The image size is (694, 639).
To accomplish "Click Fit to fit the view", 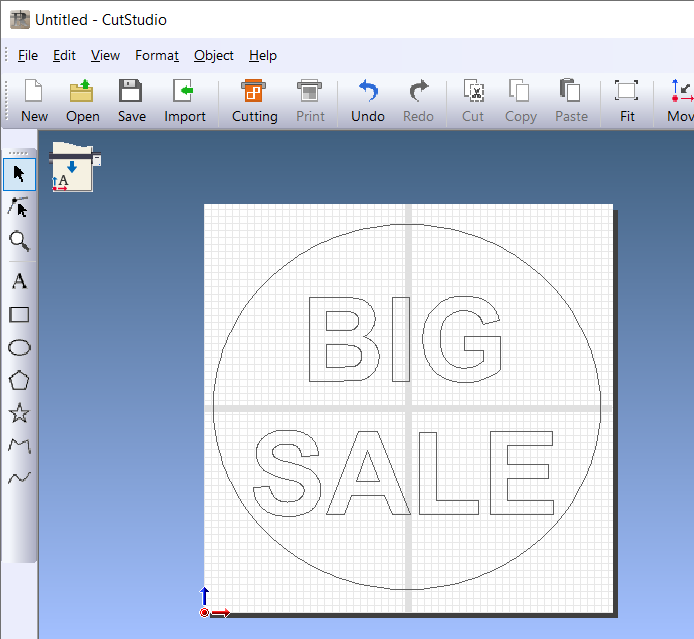I will (627, 102).
